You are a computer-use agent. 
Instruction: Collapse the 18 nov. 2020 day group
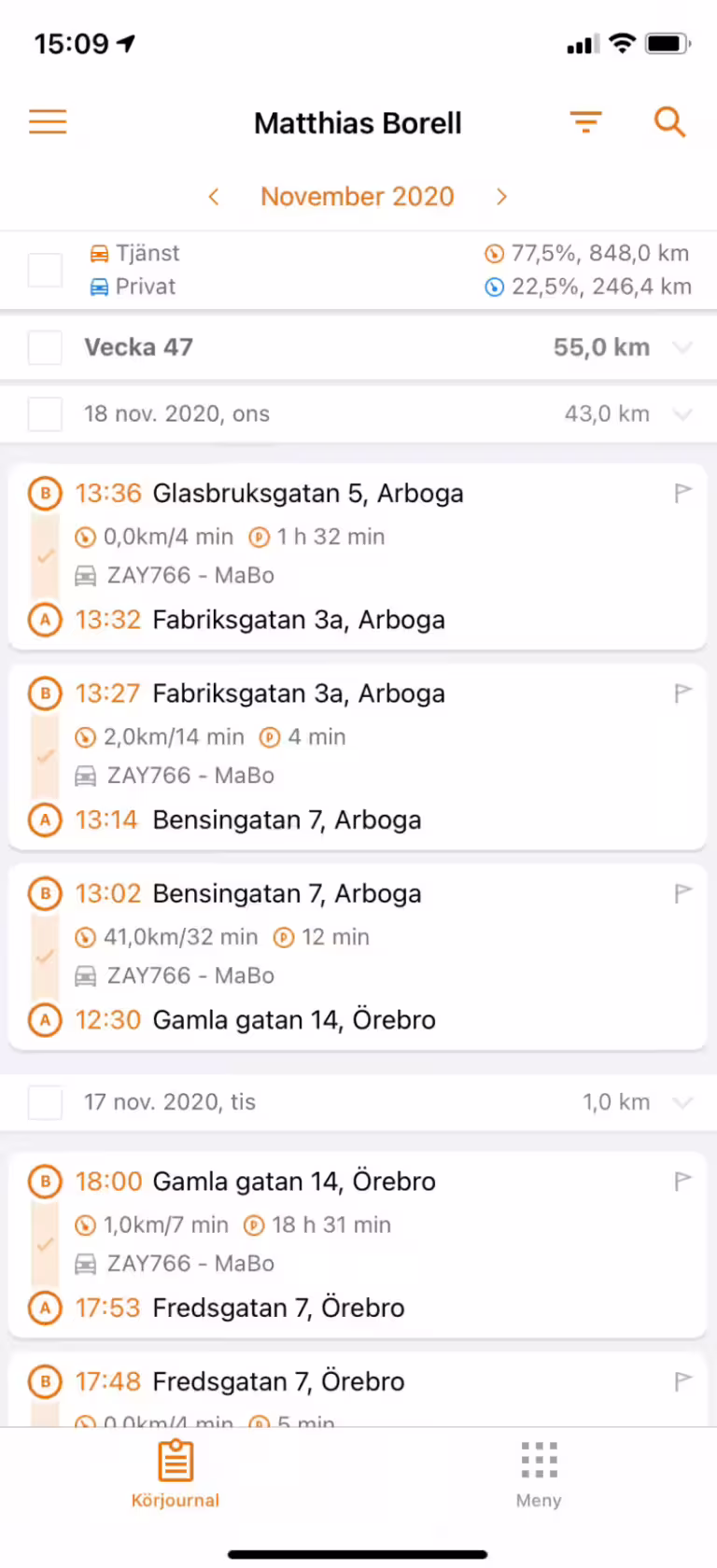coord(683,413)
